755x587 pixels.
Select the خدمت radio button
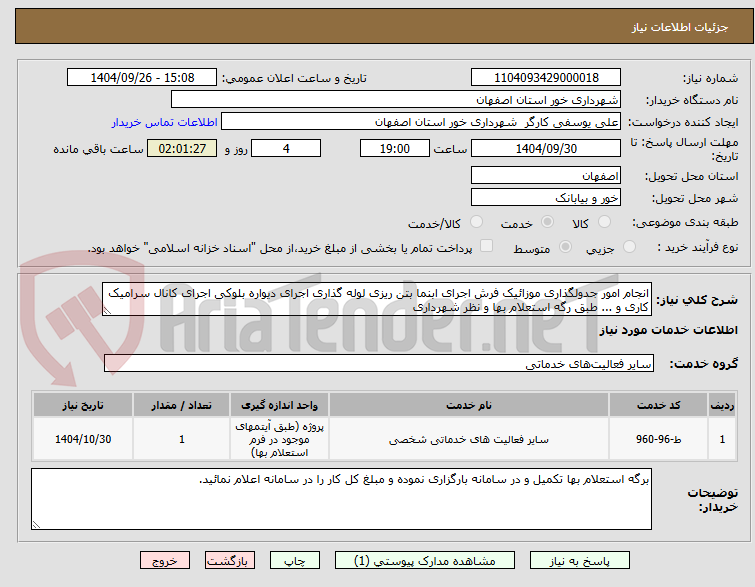[x=547, y=222]
